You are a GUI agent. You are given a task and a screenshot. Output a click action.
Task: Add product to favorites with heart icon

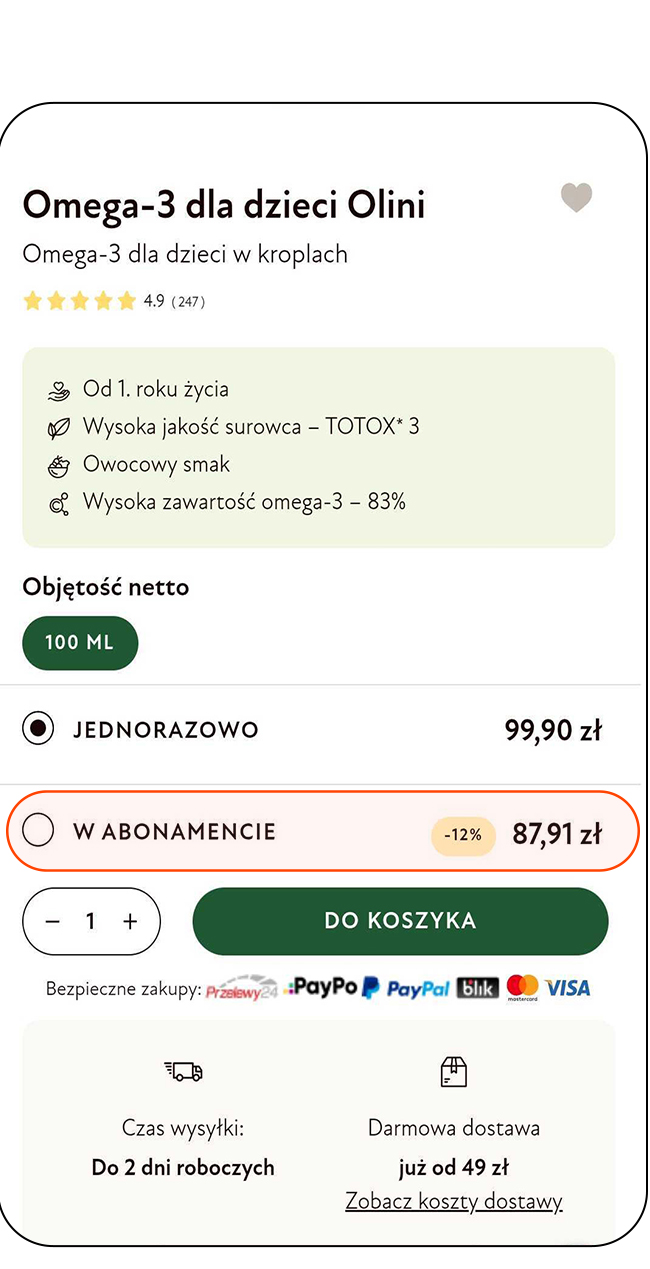click(x=576, y=197)
